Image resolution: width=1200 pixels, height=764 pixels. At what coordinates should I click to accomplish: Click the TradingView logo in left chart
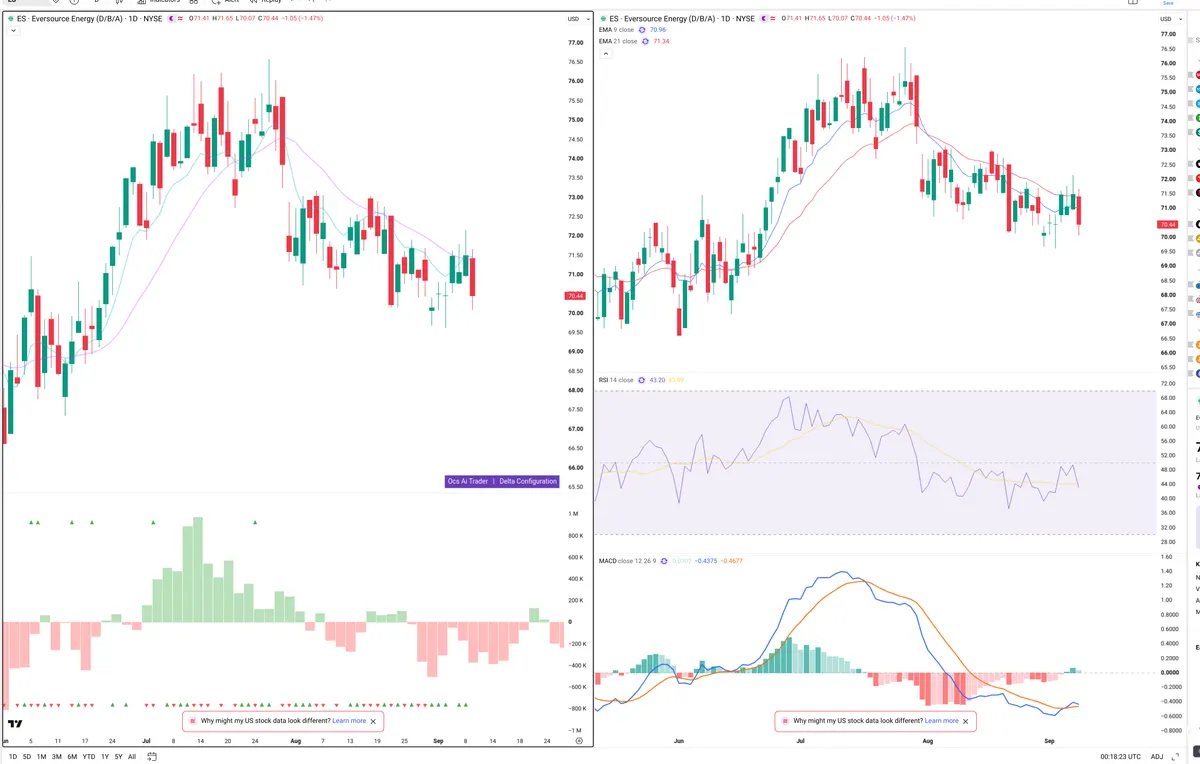[15, 724]
